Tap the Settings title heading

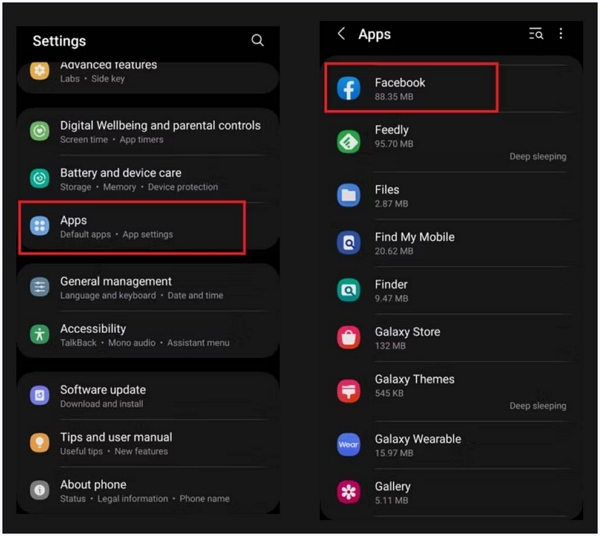59,41
